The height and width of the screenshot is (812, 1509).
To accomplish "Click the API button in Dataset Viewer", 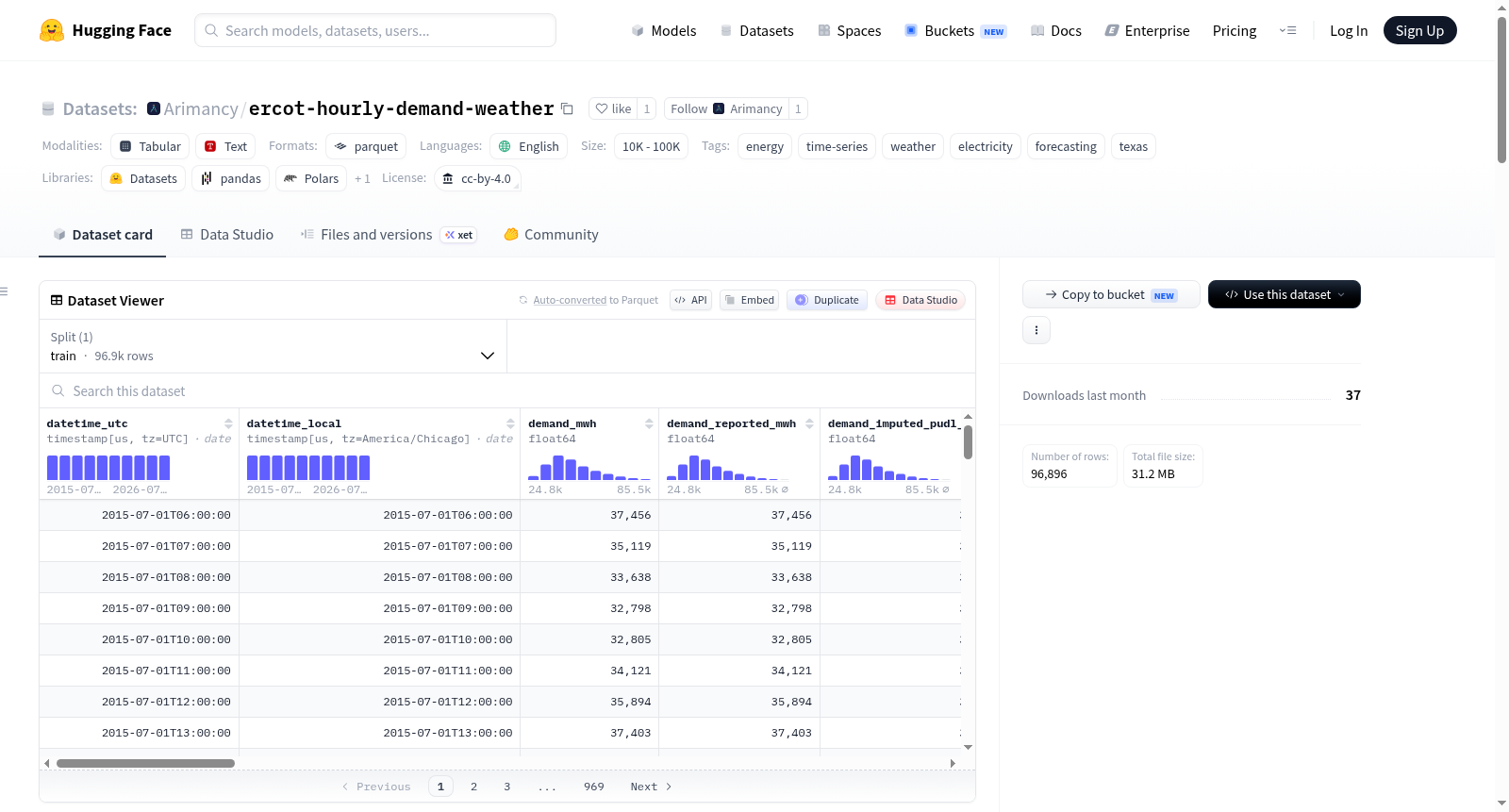I will 690,300.
